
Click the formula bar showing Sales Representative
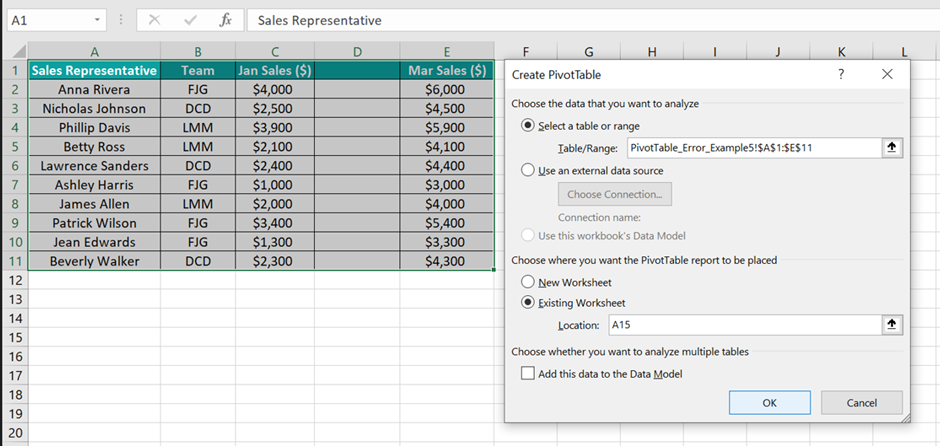pyautogui.click(x=592, y=20)
